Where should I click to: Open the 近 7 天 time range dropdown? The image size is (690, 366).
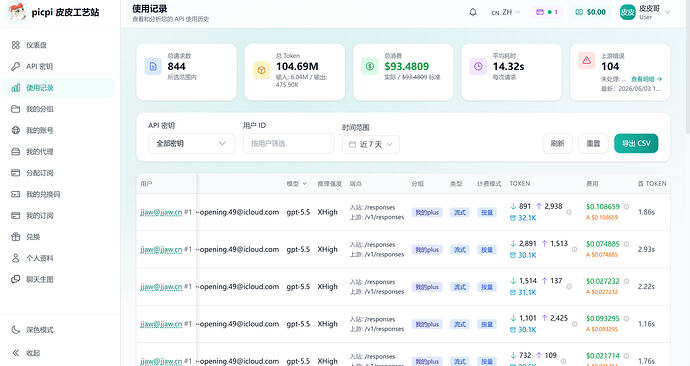tap(371, 144)
